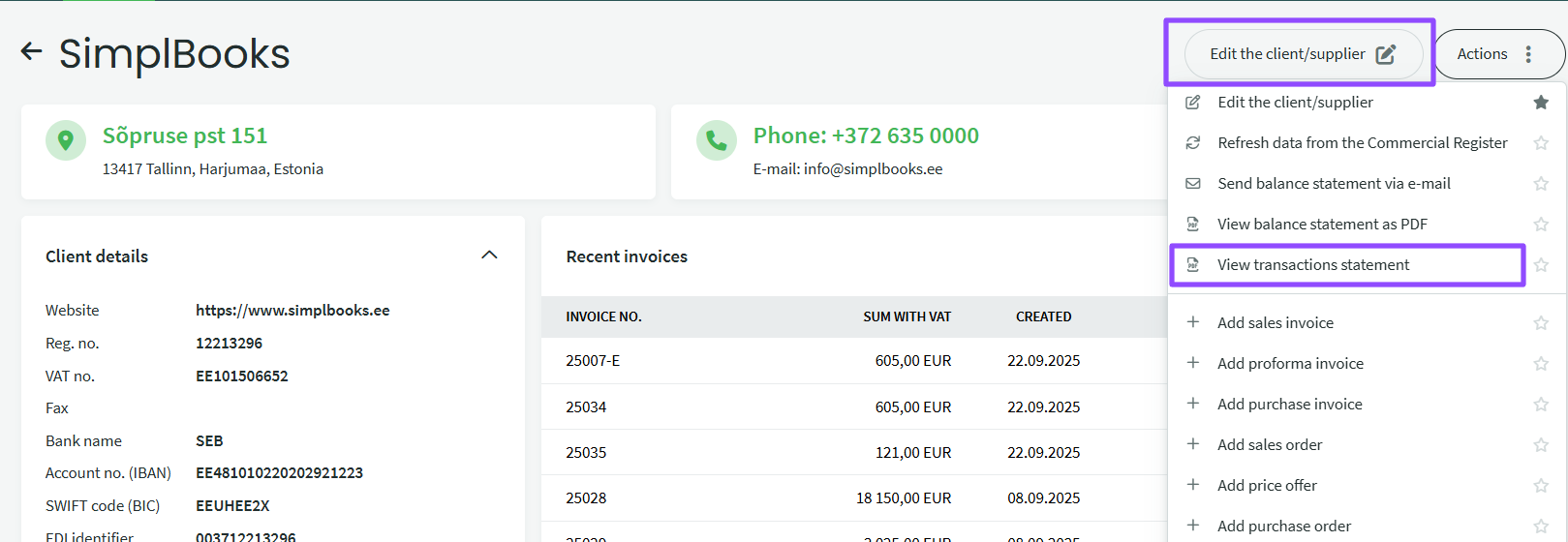Click the plus icon beside Add sales invoice
Screen dimensions: 1568x542
(x=1193, y=322)
